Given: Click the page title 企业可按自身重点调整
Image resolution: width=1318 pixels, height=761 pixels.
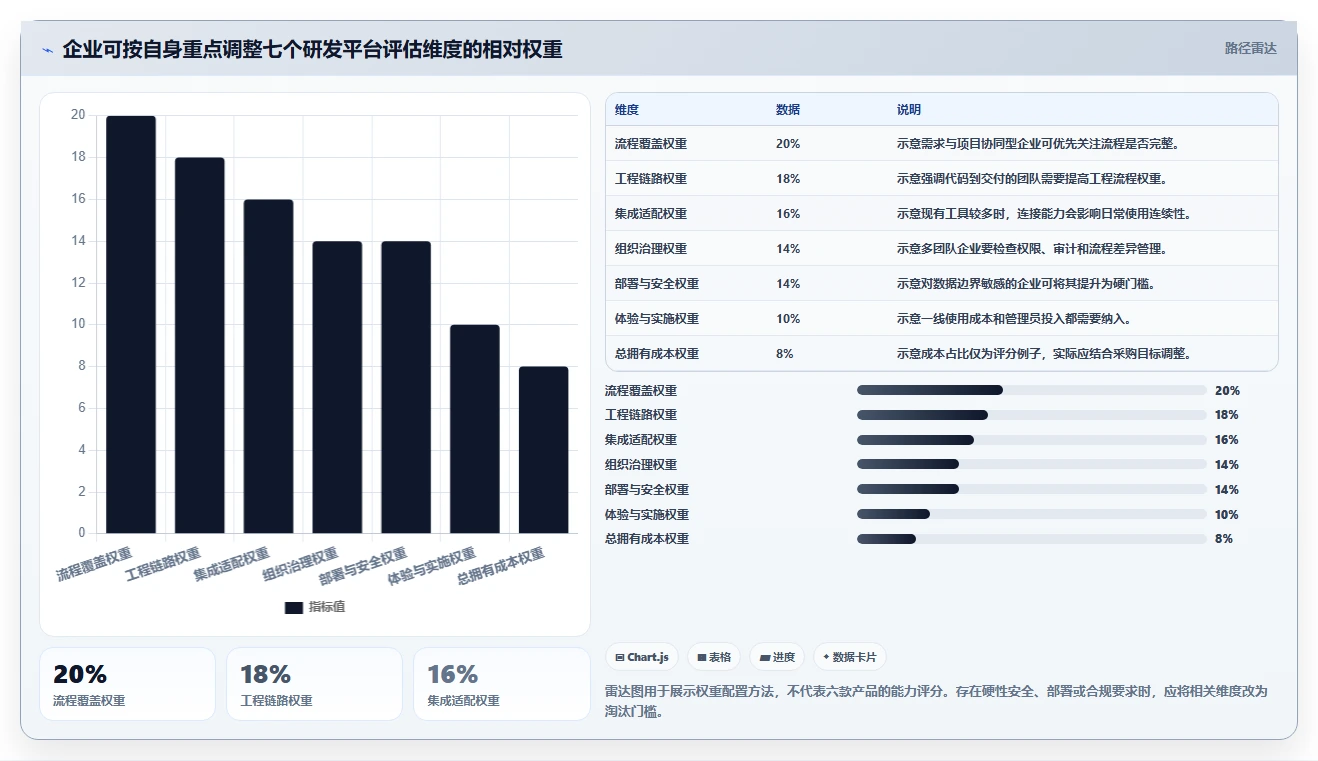Looking at the screenshot, I should click(312, 49).
